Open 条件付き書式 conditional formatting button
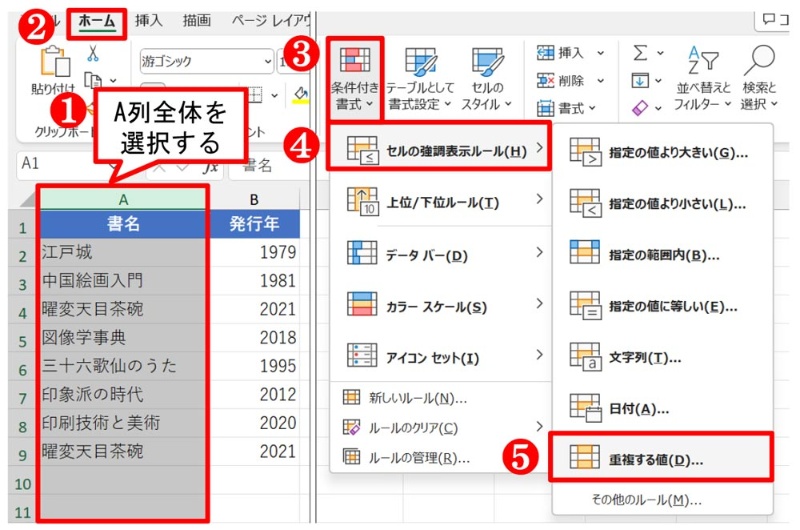The image size is (800, 530). pyautogui.click(x=355, y=79)
